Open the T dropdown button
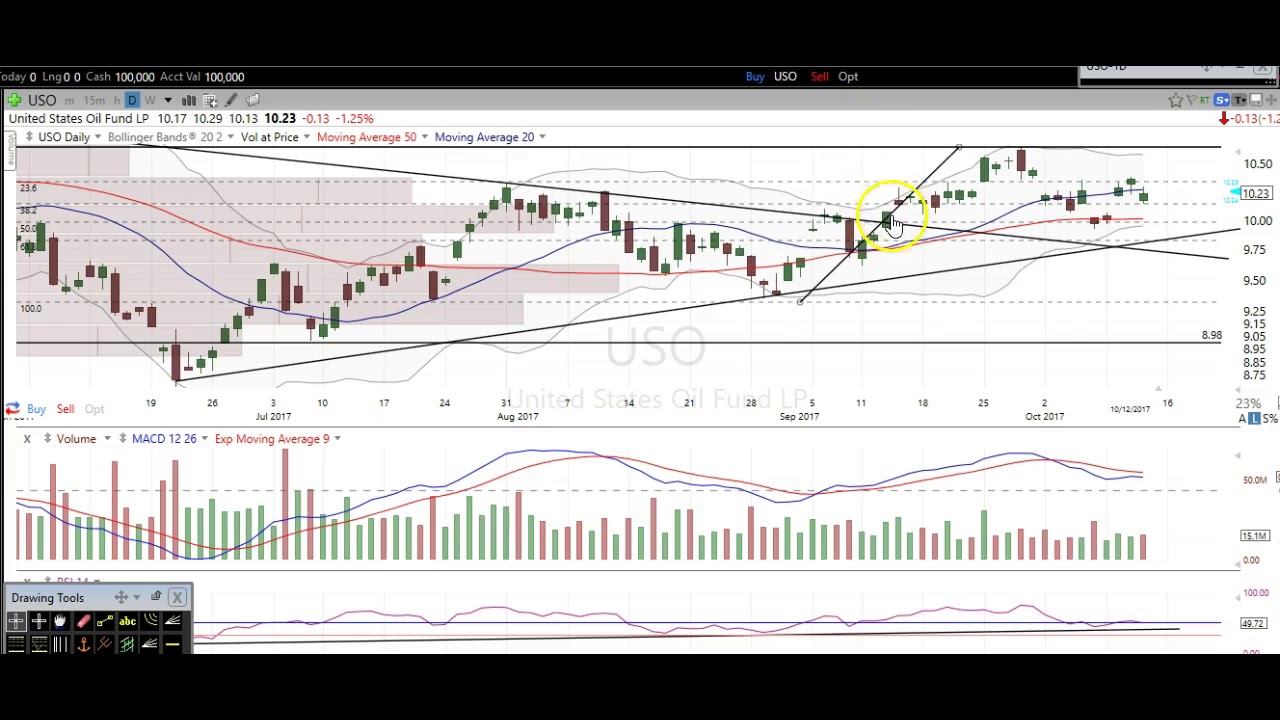Viewport: 1280px width, 720px height. tap(1240, 100)
